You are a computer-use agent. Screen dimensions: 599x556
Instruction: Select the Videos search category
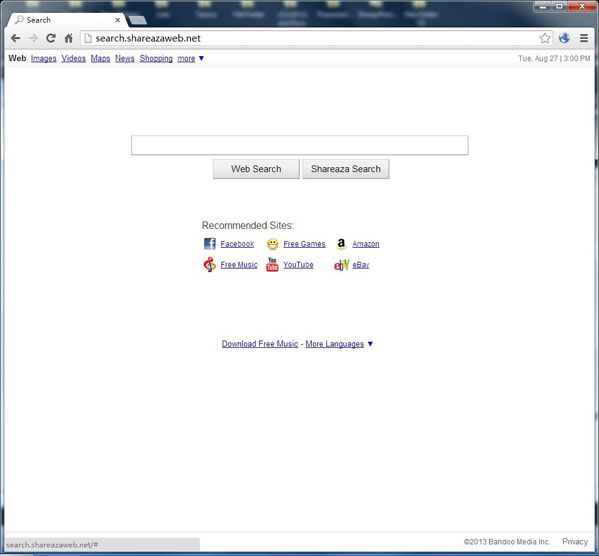pos(74,58)
